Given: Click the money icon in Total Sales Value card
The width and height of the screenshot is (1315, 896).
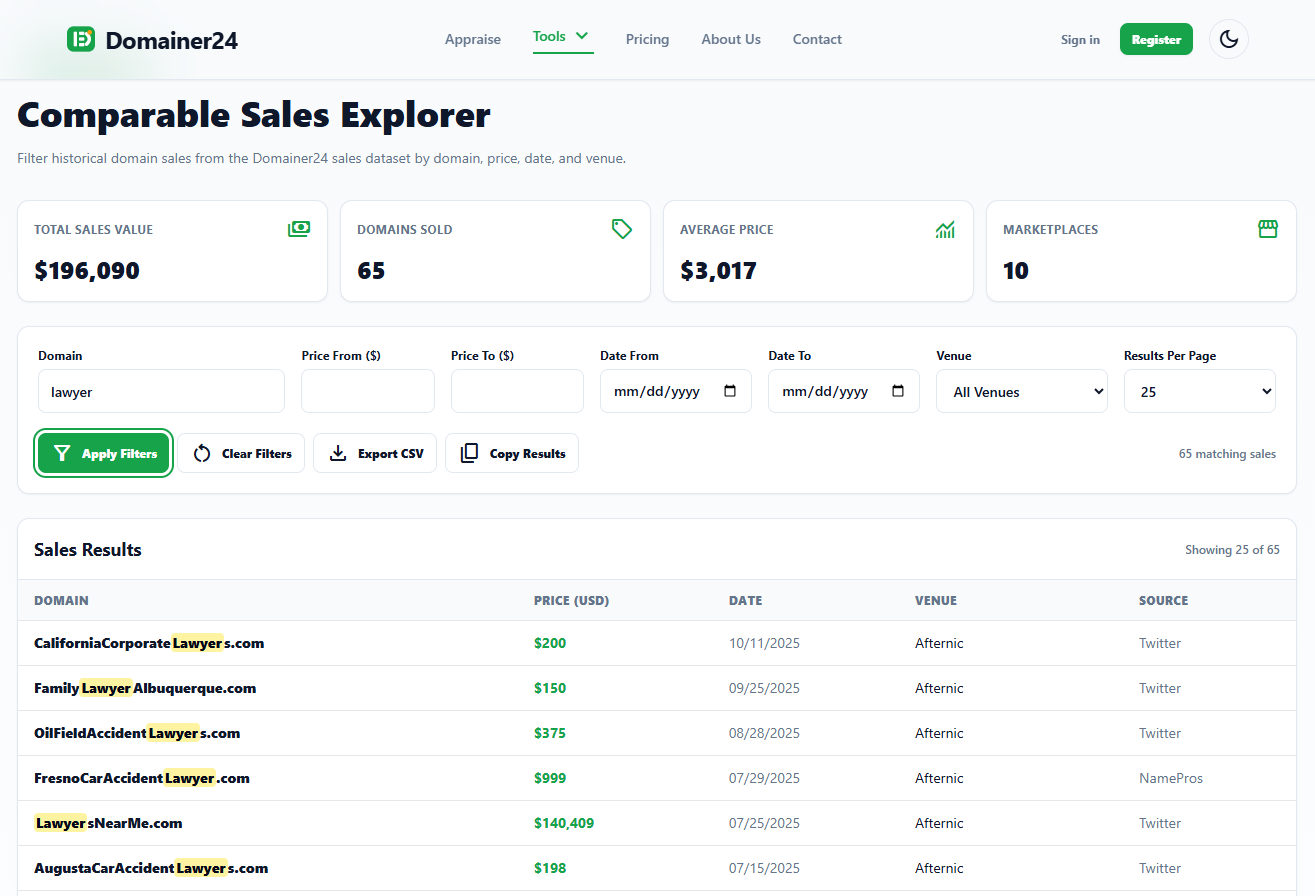Looking at the screenshot, I should pyautogui.click(x=299, y=229).
